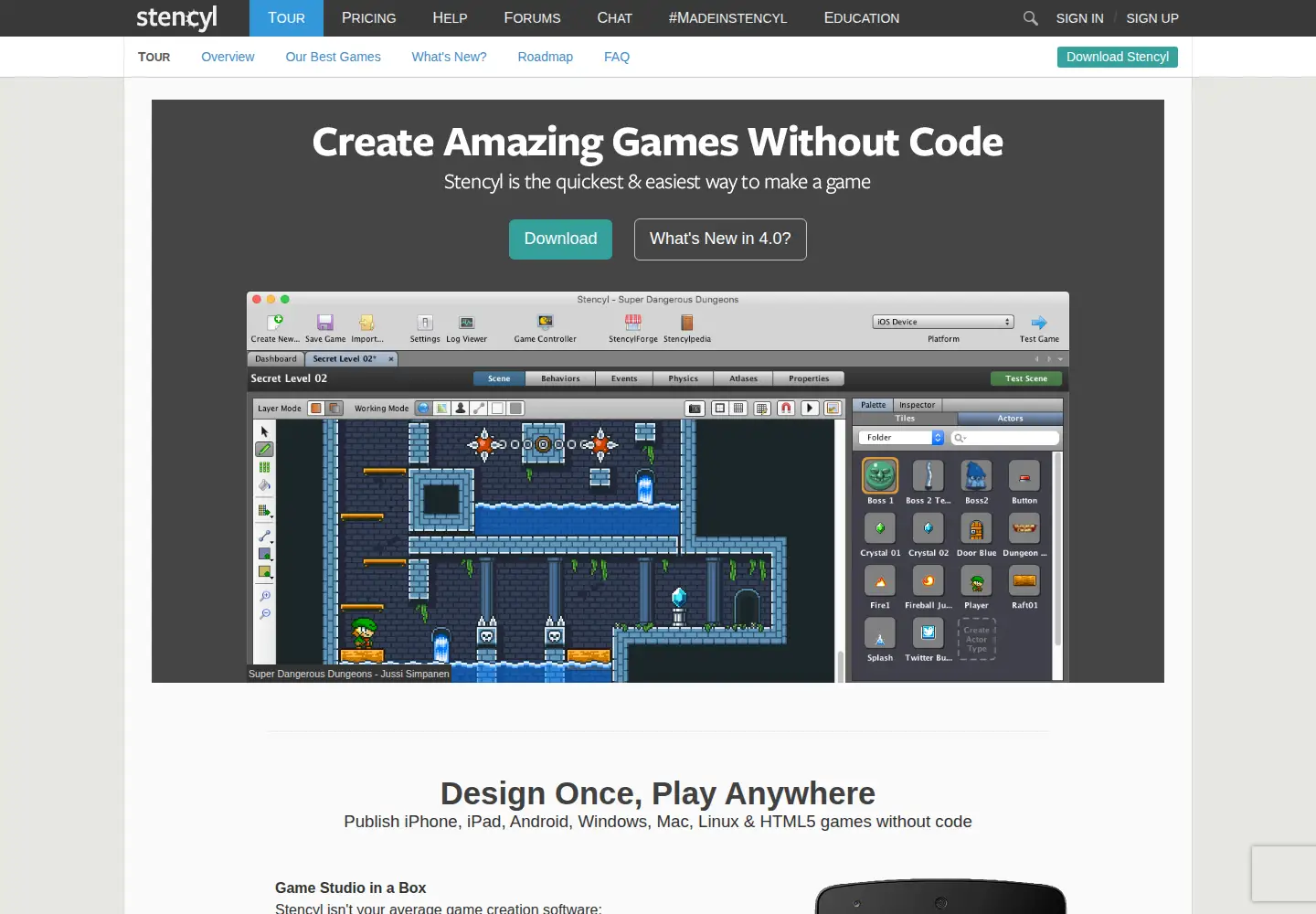Open the Settings icon in the Stencyl toolbar
The image size is (1316, 914).
425,322
